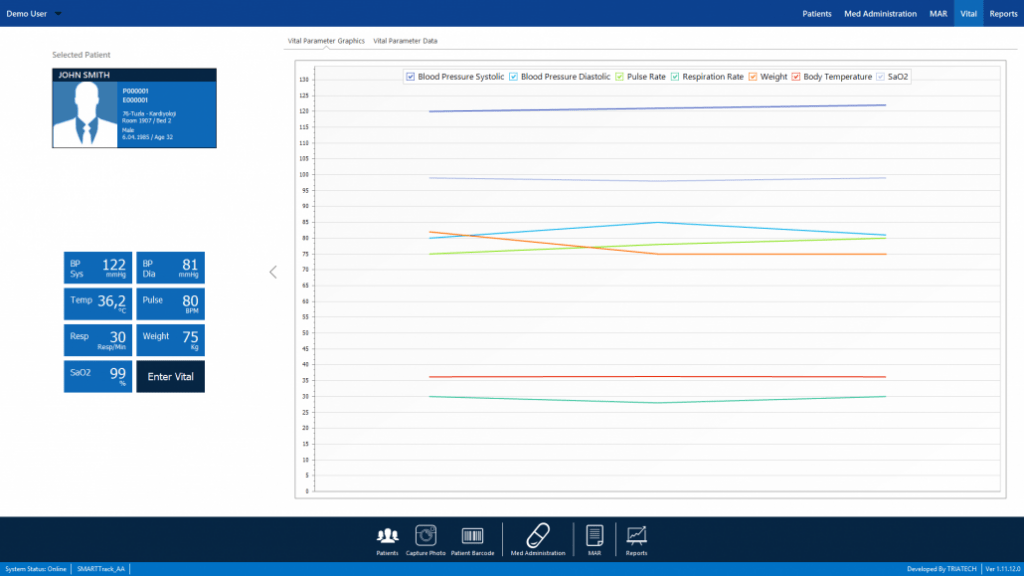Open the Patients icon in bottom toolbar
This screenshot has width=1024, height=576.
pos(387,536)
